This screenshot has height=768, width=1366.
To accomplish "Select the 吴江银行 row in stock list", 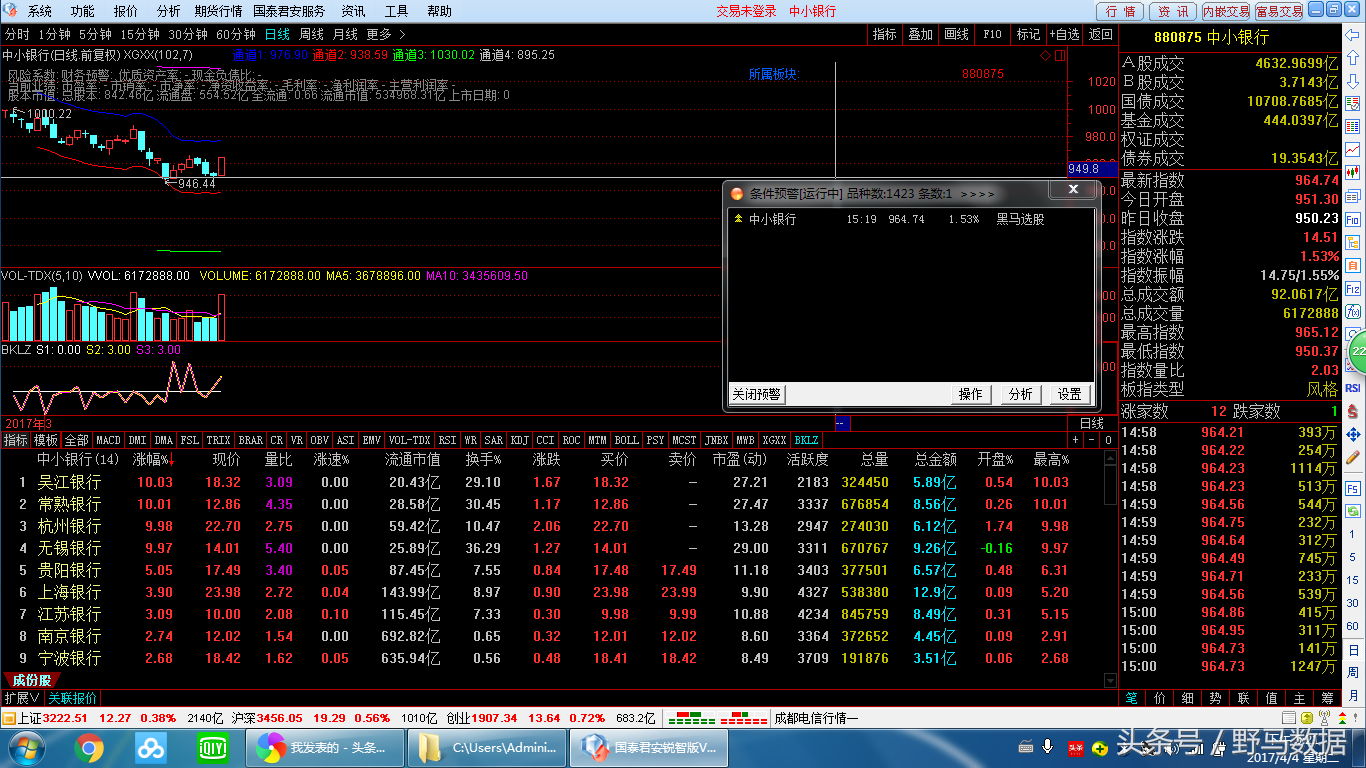I will (x=551, y=482).
